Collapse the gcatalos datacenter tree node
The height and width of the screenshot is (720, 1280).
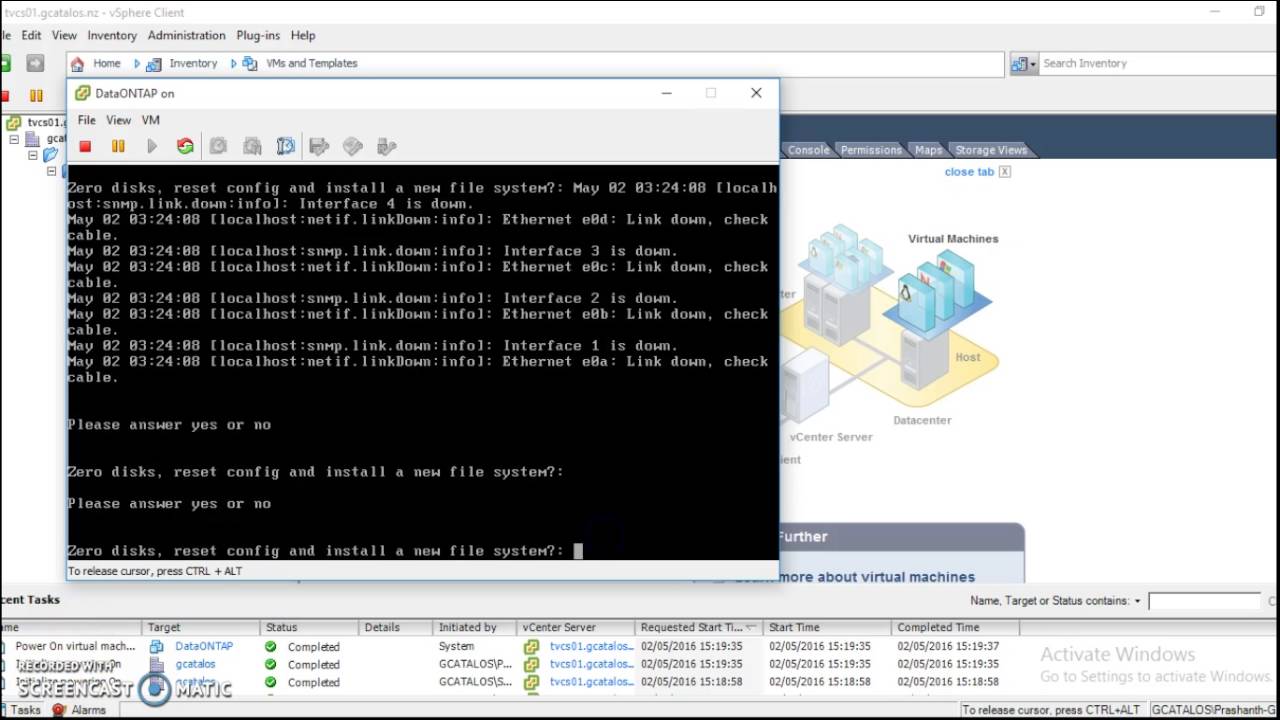click(15, 139)
